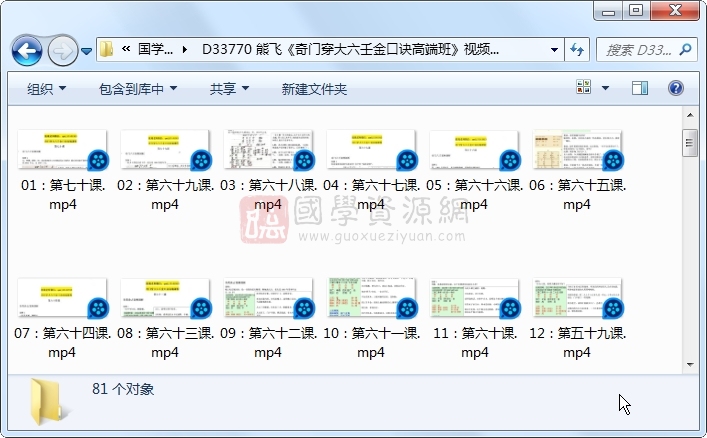Screen dimensions: 707x438
Task: Select thumbnail of 12：第五十九课.mp4
Action: point(578,298)
